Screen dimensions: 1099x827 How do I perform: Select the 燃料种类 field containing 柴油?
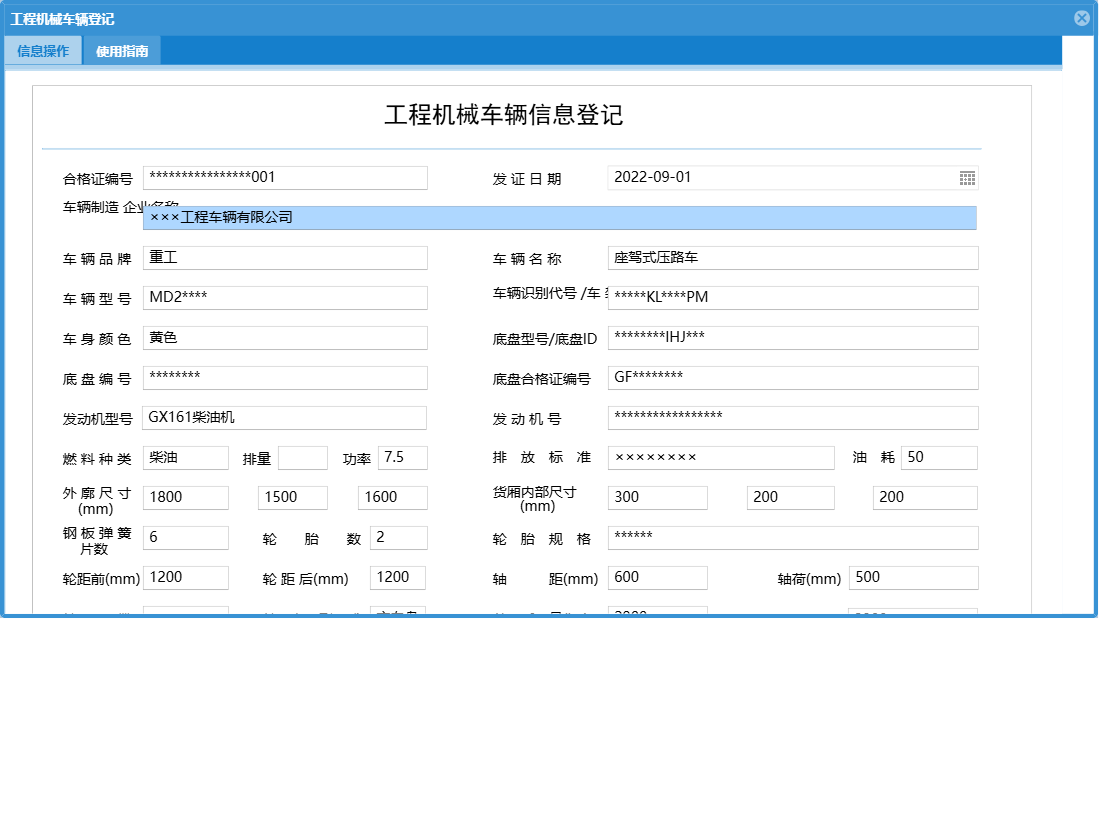[187, 457]
